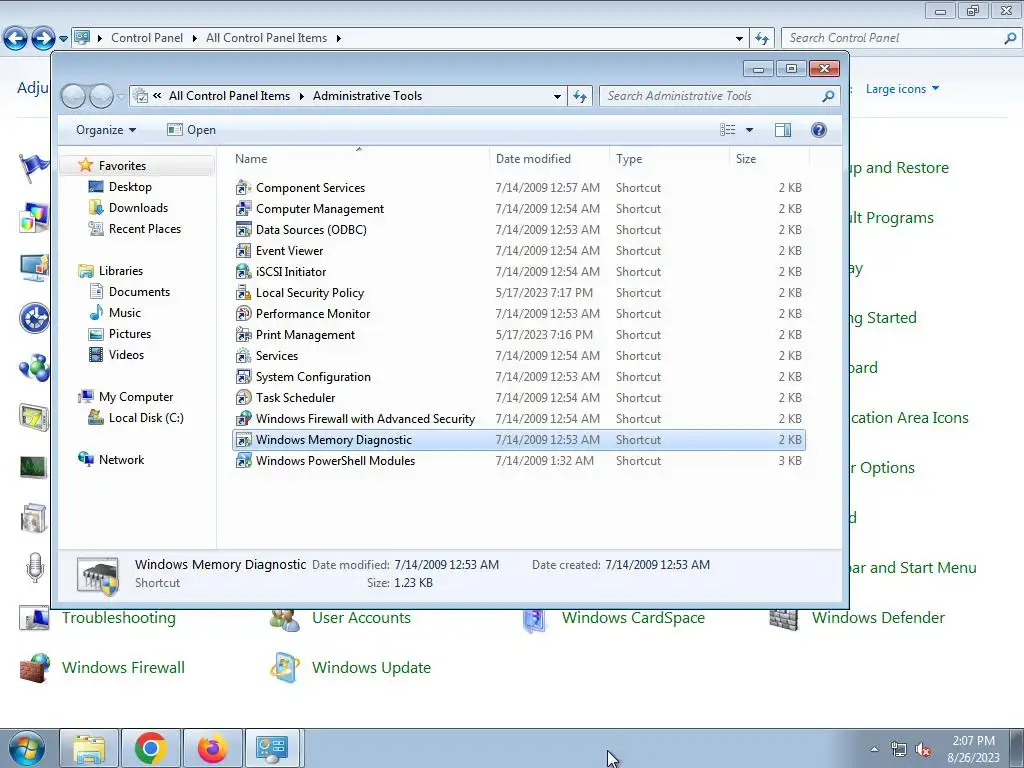Click arrow after All Control Panel Items breadcrumb
Image resolution: width=1024 pixels, height=768 pixels.
point(338,39)
